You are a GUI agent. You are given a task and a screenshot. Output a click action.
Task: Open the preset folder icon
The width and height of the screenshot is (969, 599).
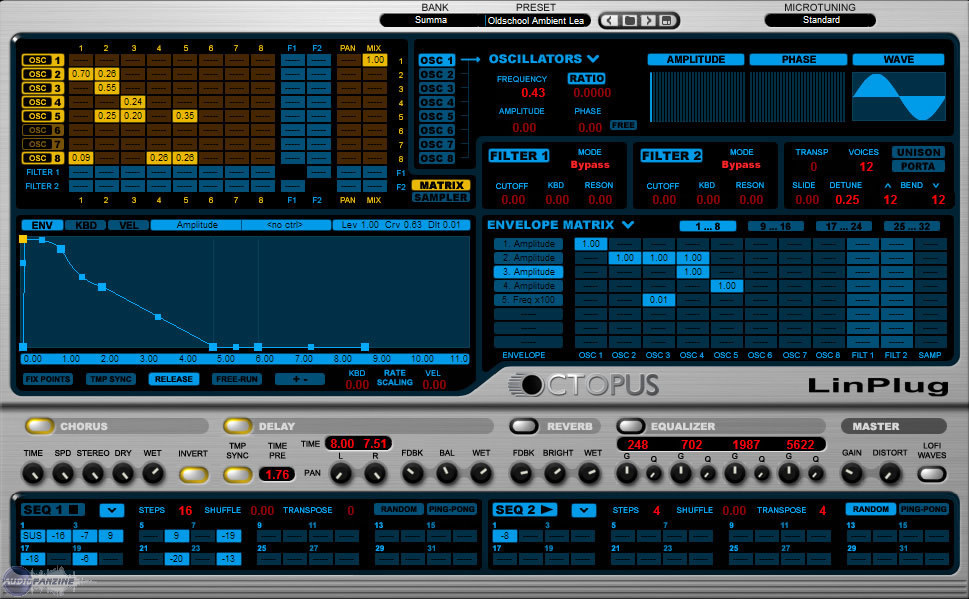click(x=628, y=20)
